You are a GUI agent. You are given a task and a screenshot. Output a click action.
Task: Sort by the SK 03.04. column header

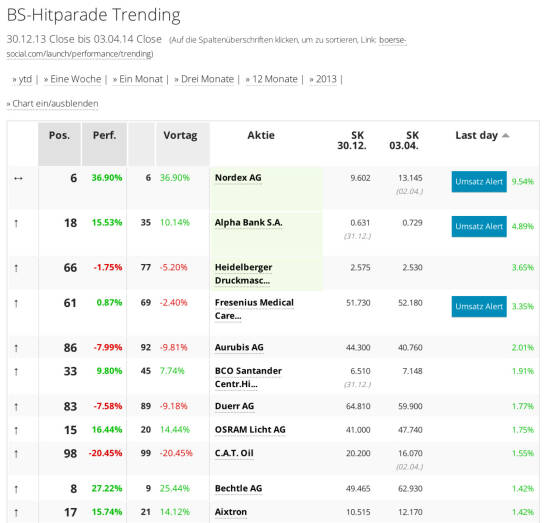pyautogui.click(x=404, y=140)
